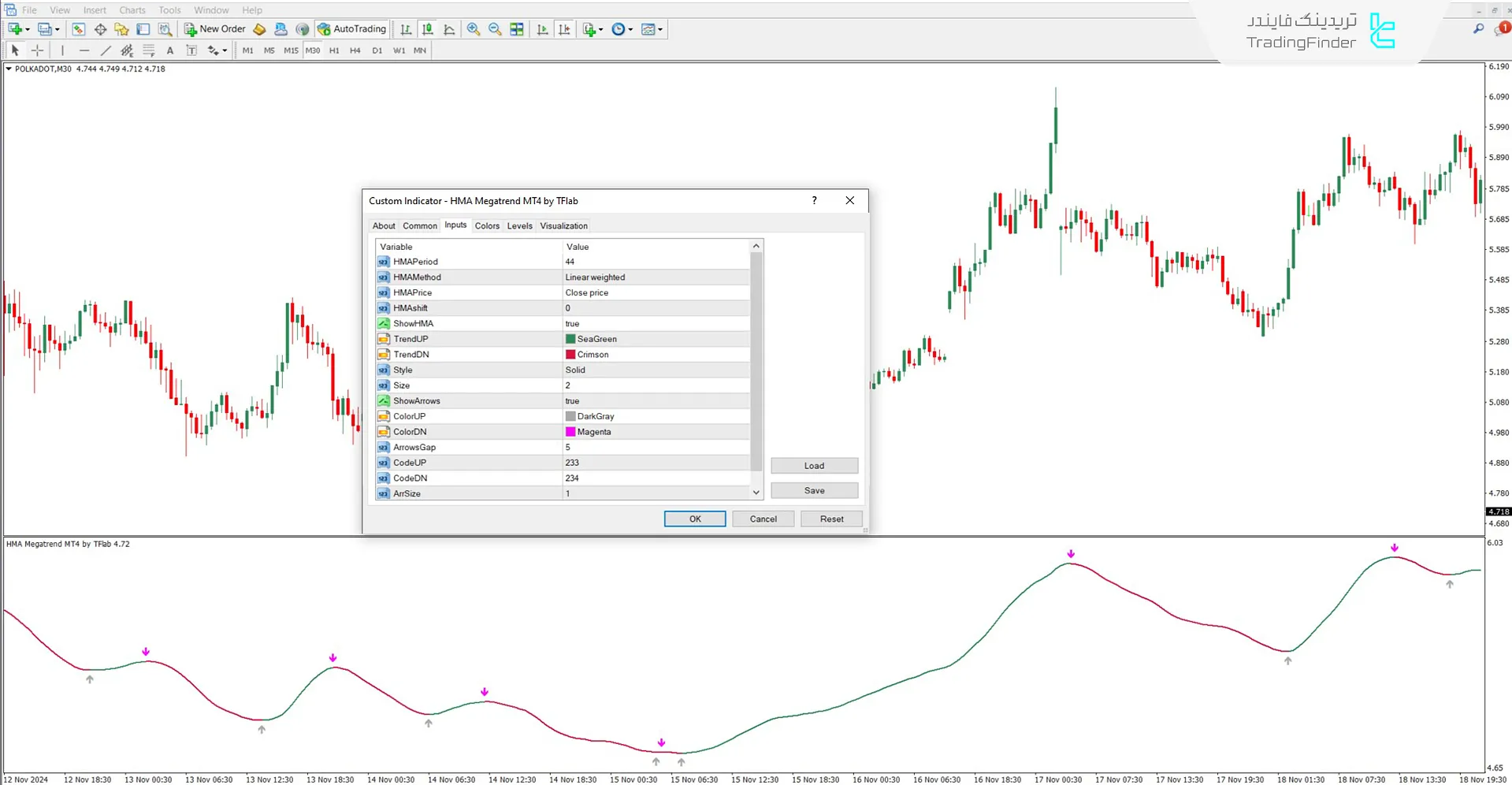Toggle the chart shift button
This screenshot has height=785, width=1512.
coord(564,29)
